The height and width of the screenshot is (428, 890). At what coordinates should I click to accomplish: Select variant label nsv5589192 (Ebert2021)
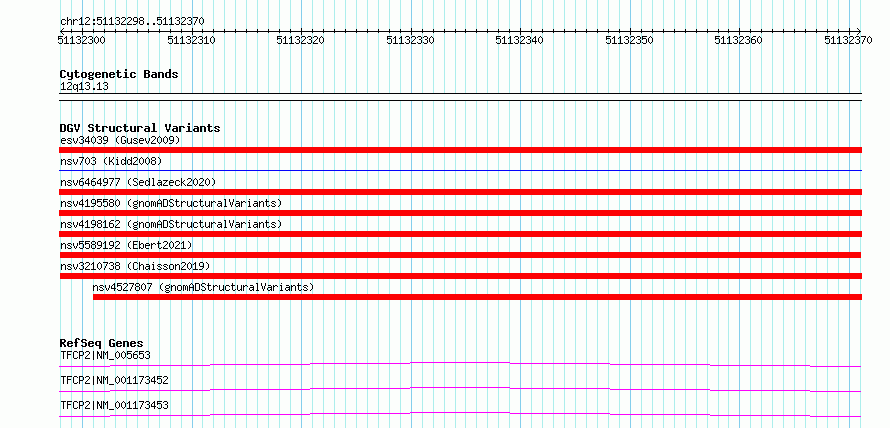126,245
